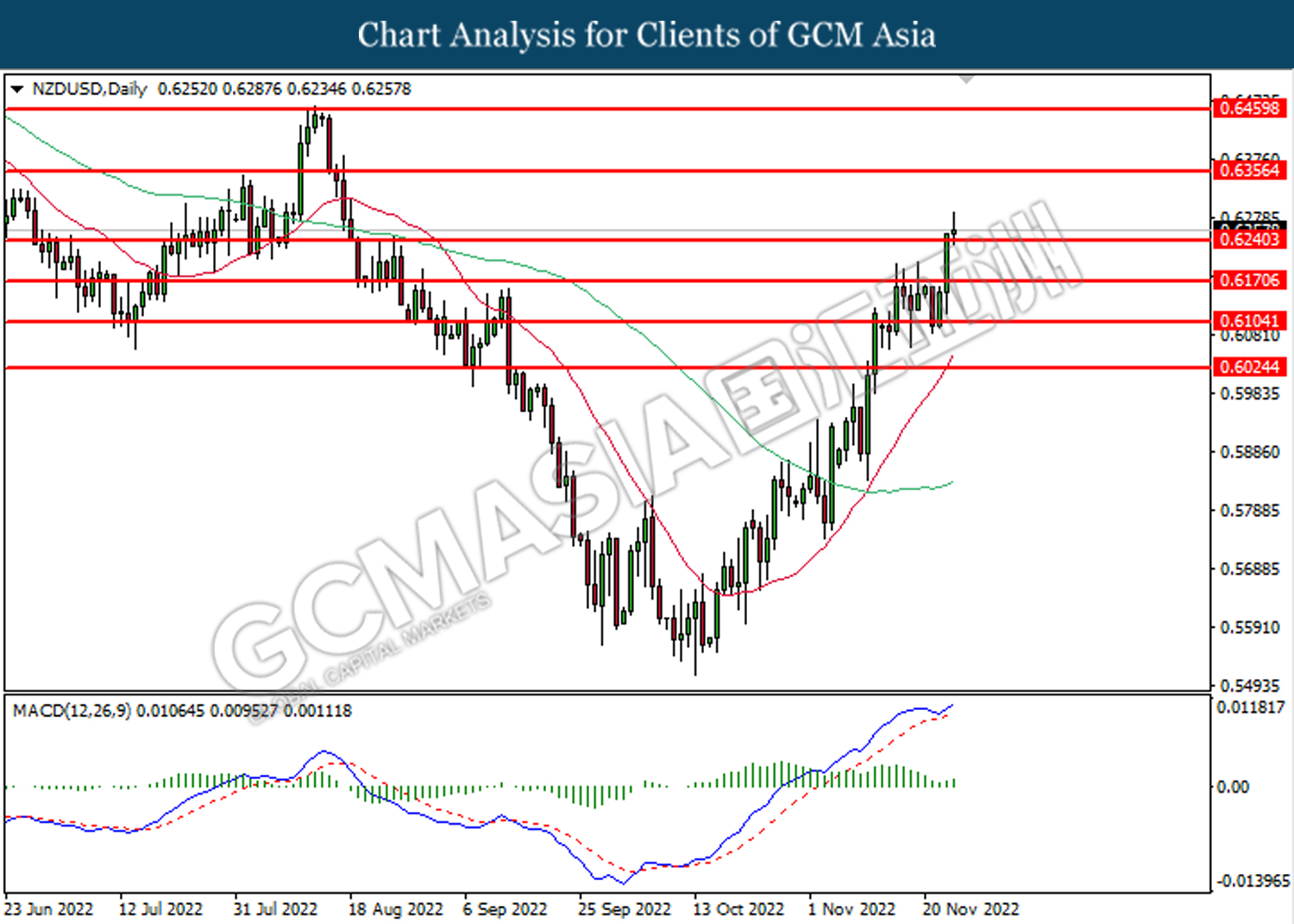Click the 0.62403 red price label
Image resolution: width=1294 pixels, height=924 pixels.
(1249, 239)
